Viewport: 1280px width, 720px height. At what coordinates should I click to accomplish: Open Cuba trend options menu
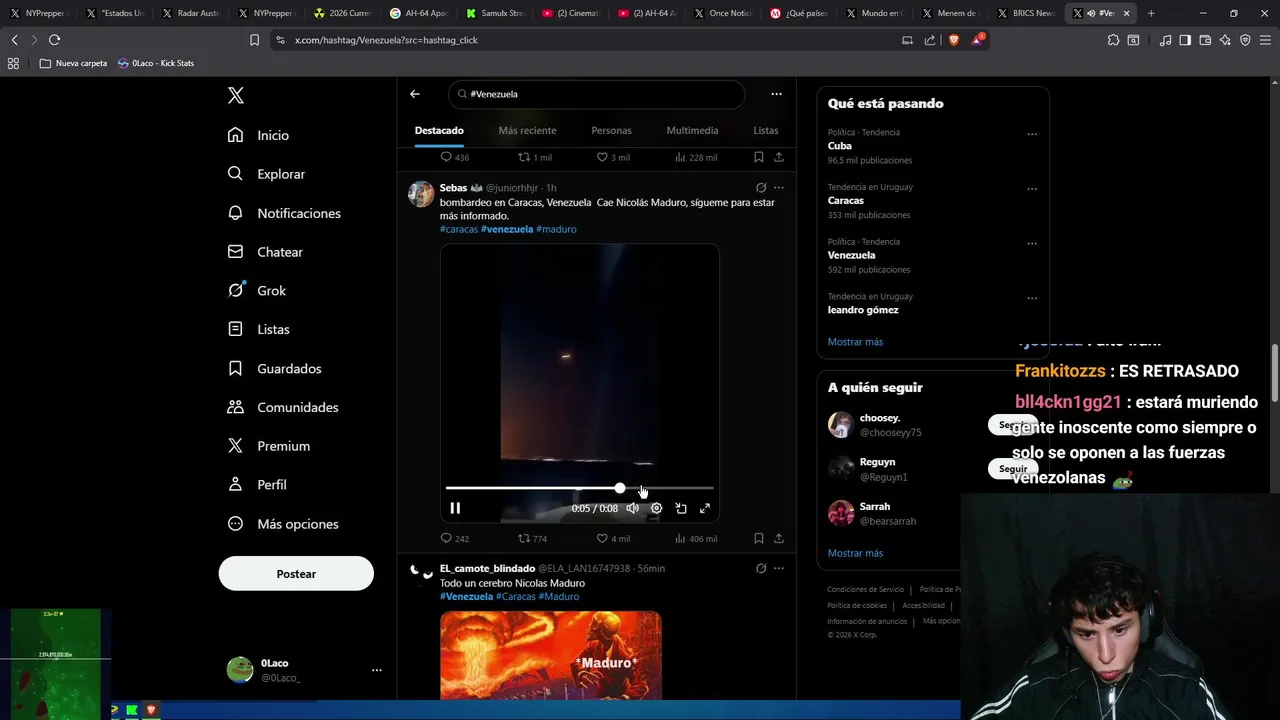(x=1032, y=134)
